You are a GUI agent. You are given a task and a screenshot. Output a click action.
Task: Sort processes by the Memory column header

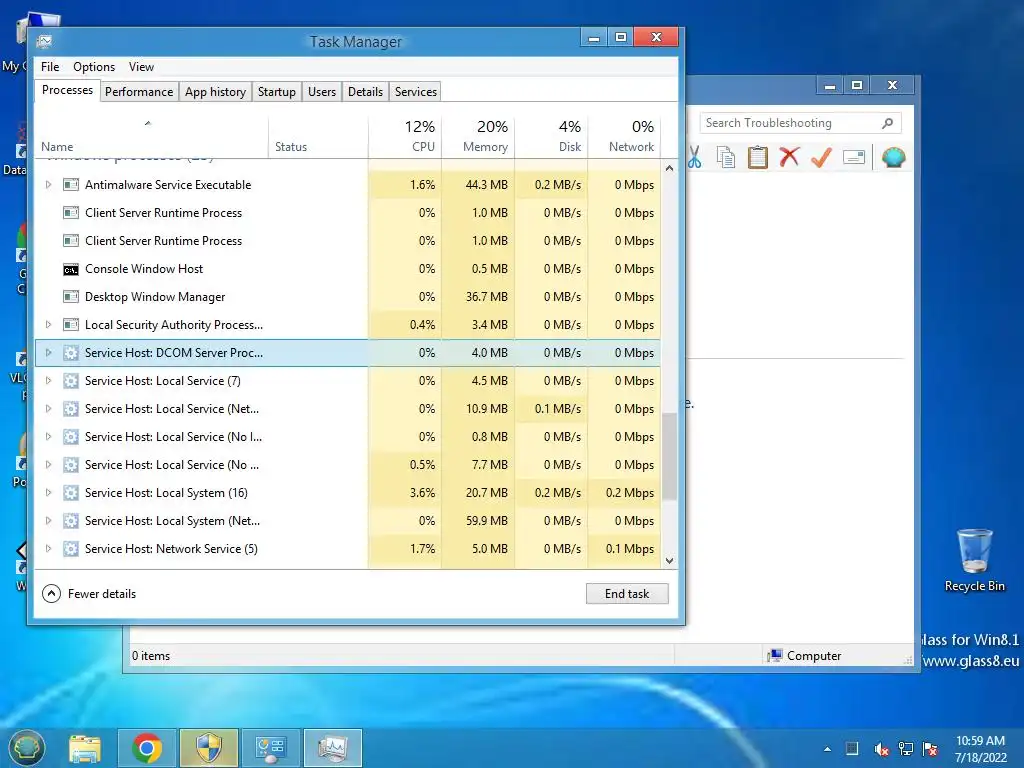[479, 136]
